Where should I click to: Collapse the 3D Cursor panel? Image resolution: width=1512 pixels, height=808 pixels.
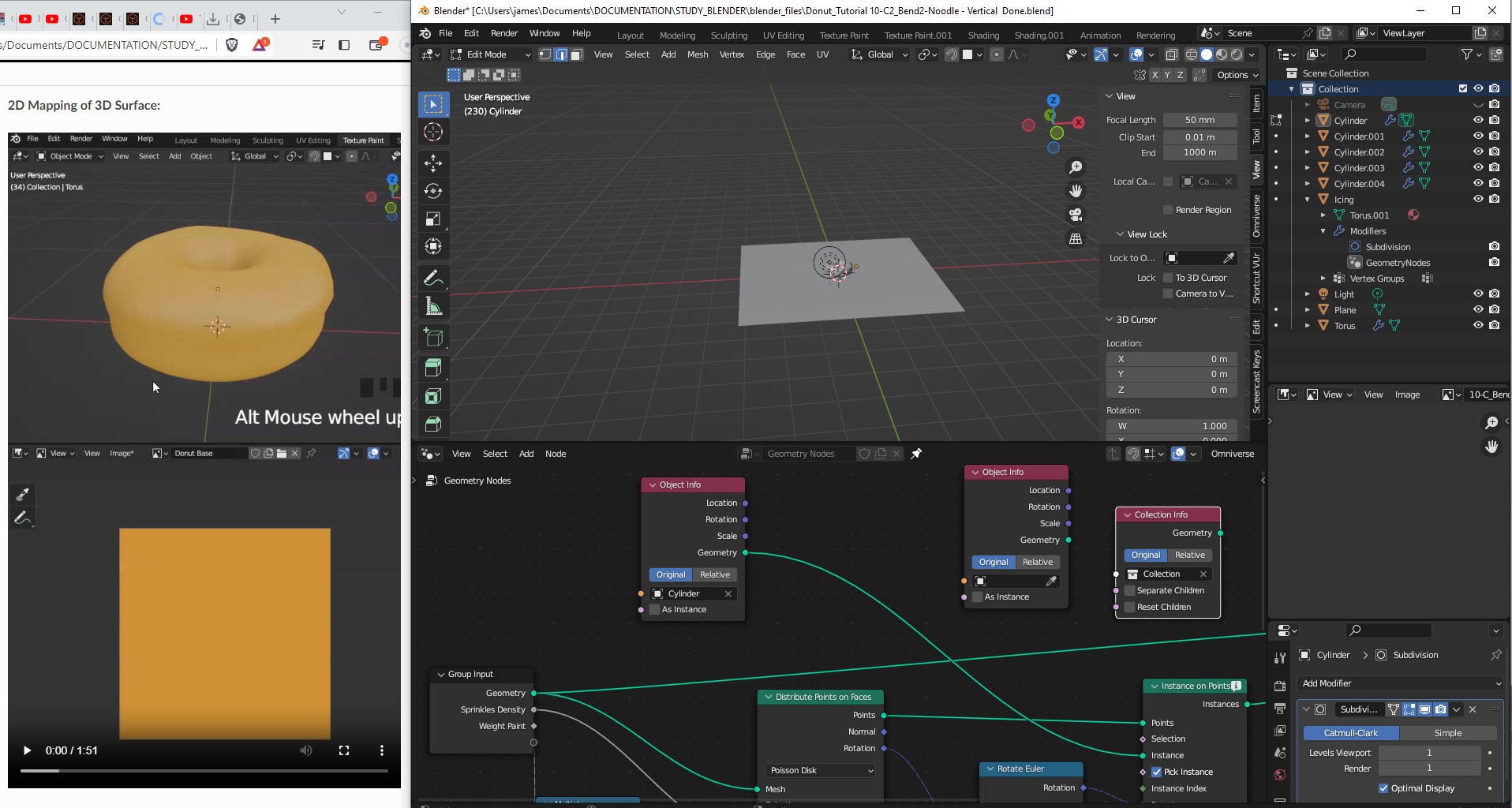coord(1109,320)
